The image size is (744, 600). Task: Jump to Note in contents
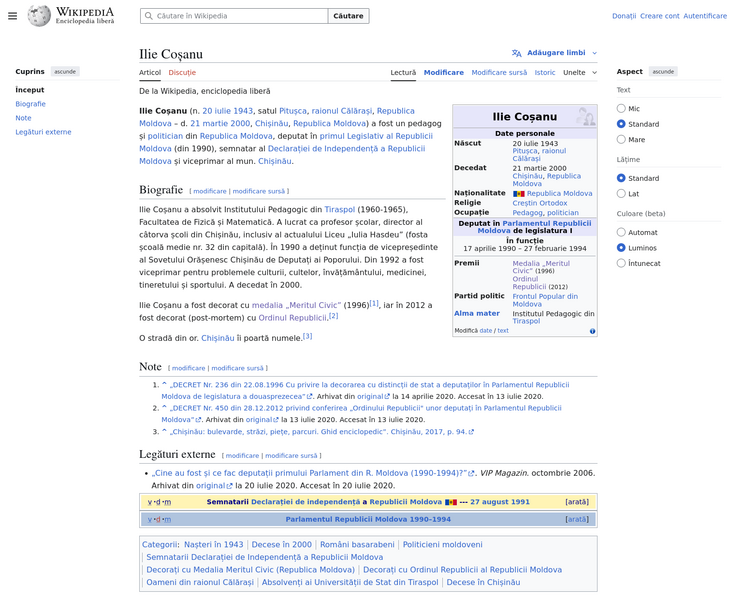click(23, 118)
